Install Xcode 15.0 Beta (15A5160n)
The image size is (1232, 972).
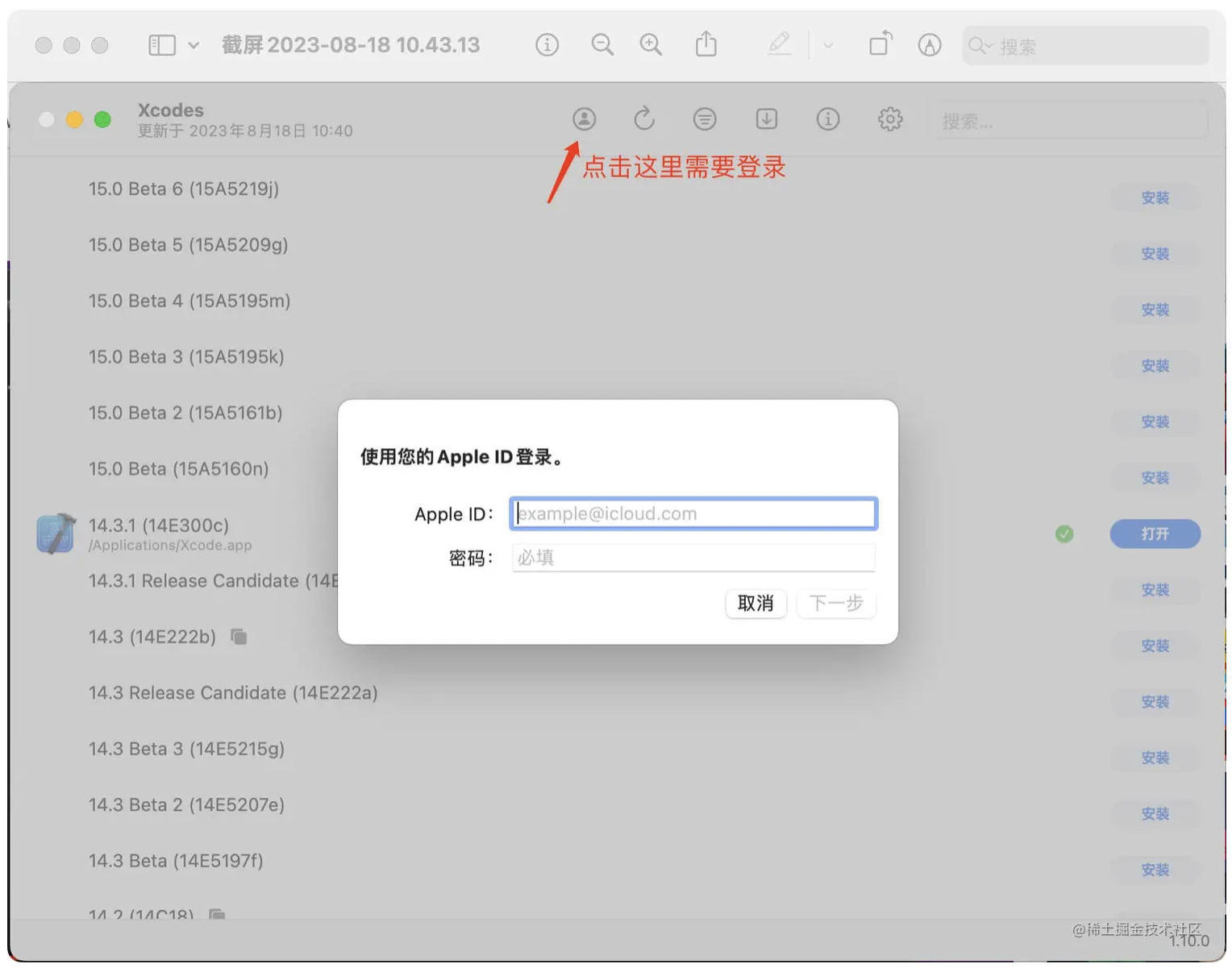point(1155,478)
